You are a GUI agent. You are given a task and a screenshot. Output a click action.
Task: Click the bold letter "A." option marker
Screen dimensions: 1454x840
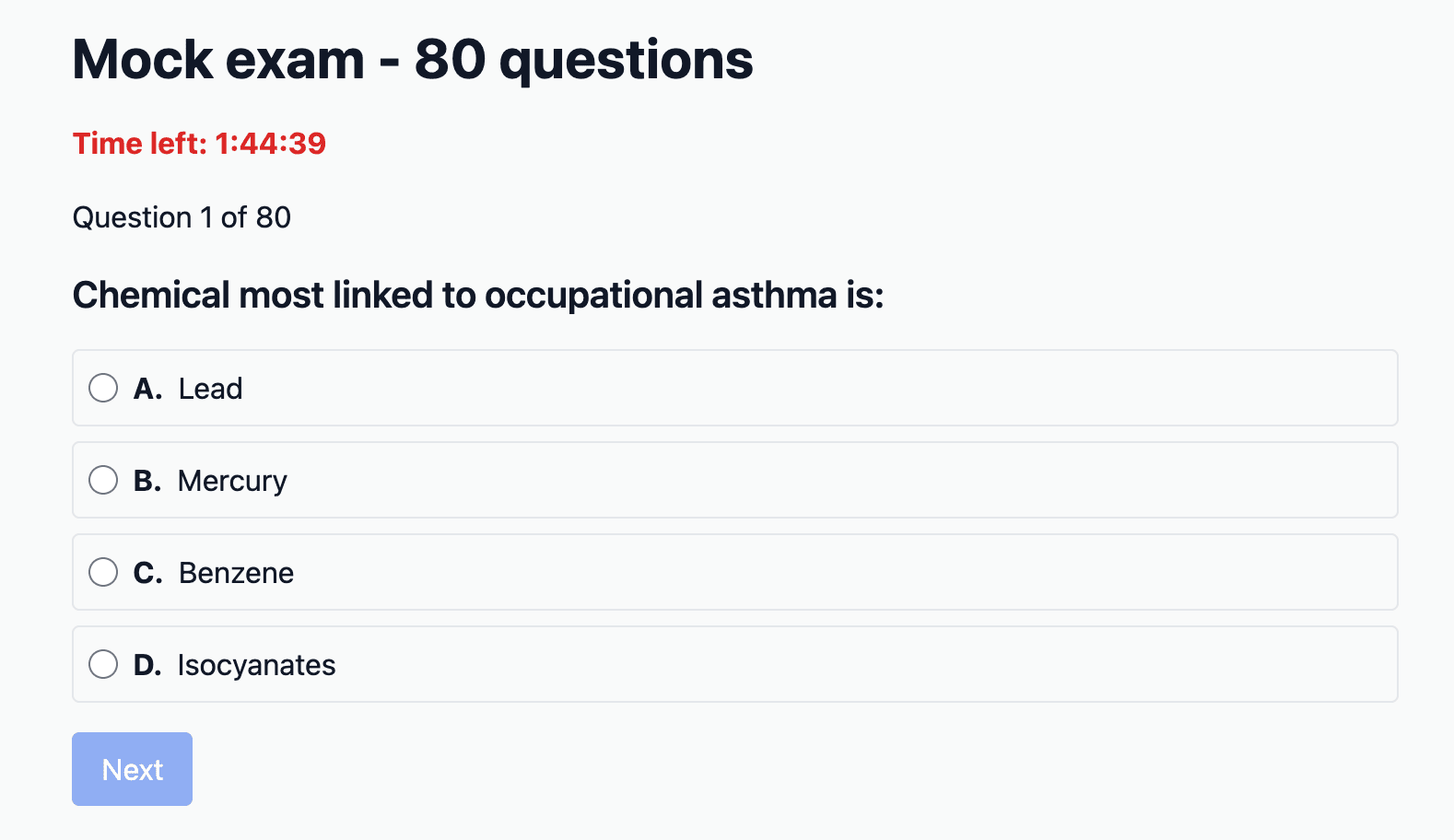[147, 389]
